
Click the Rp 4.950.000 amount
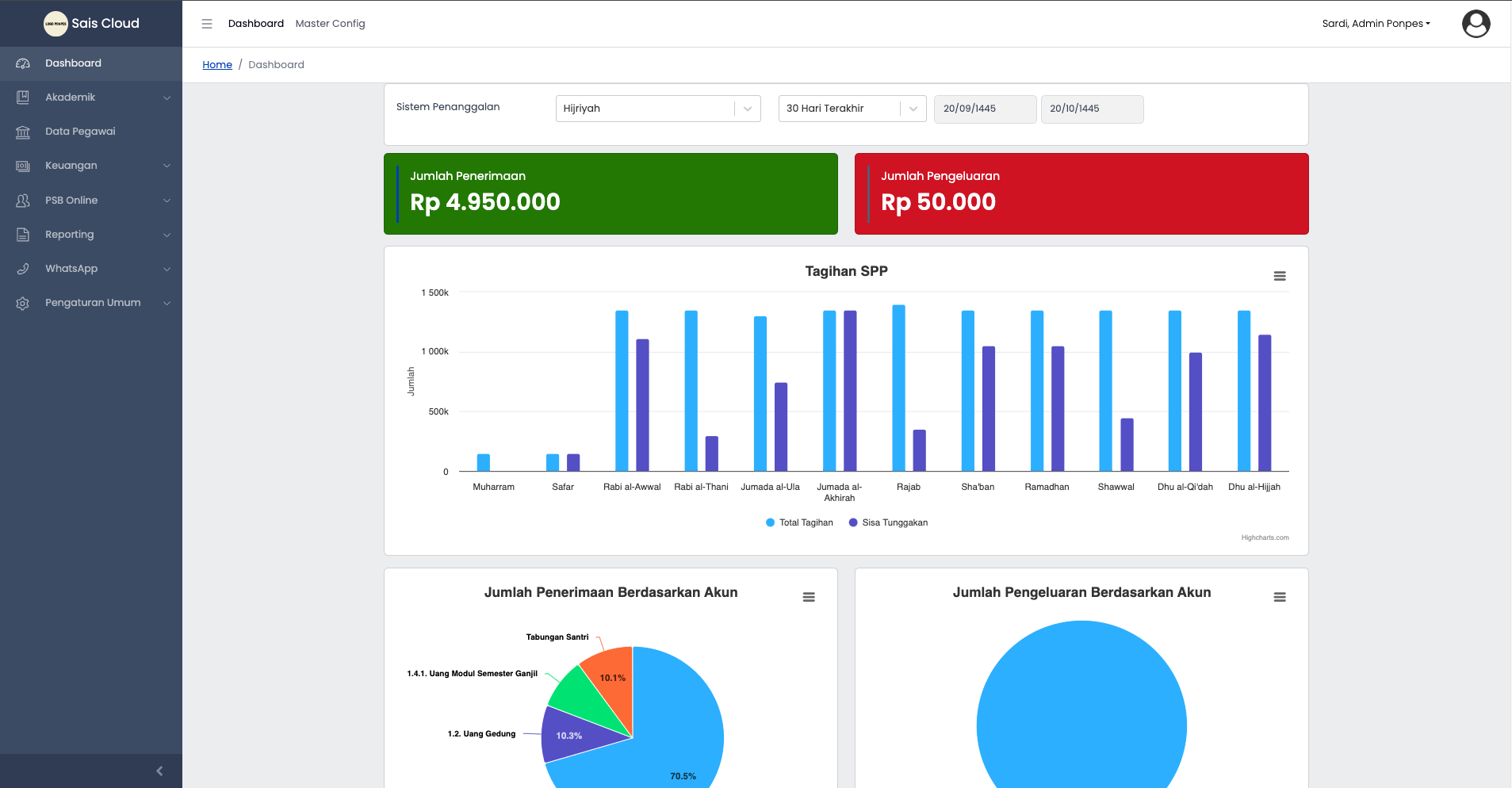click(x=485, y=202)
